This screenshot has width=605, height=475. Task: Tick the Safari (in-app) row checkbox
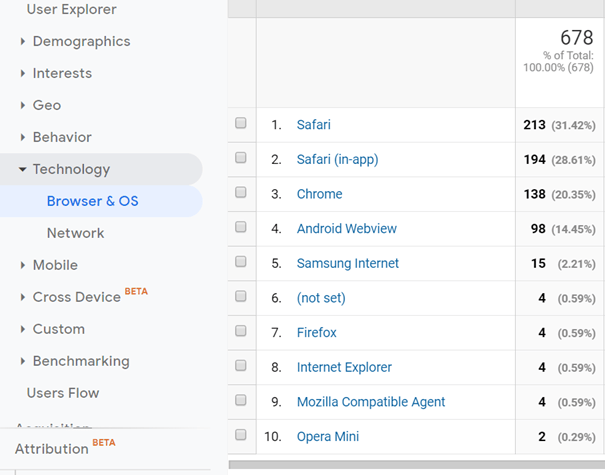(241, 157)
